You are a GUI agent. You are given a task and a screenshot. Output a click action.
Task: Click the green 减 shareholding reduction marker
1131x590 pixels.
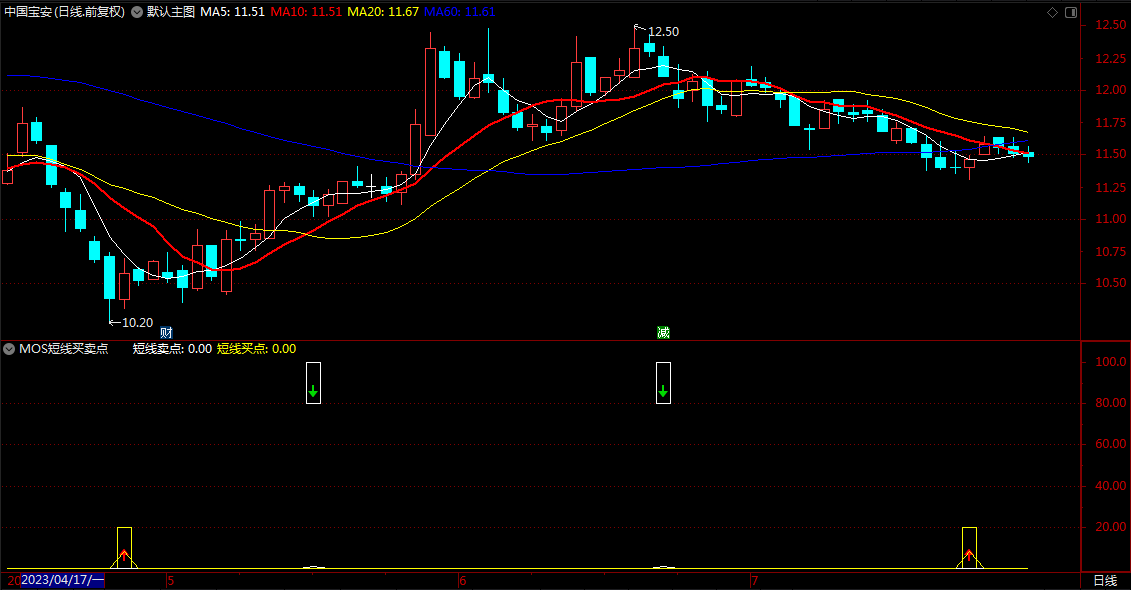(663, 333)
